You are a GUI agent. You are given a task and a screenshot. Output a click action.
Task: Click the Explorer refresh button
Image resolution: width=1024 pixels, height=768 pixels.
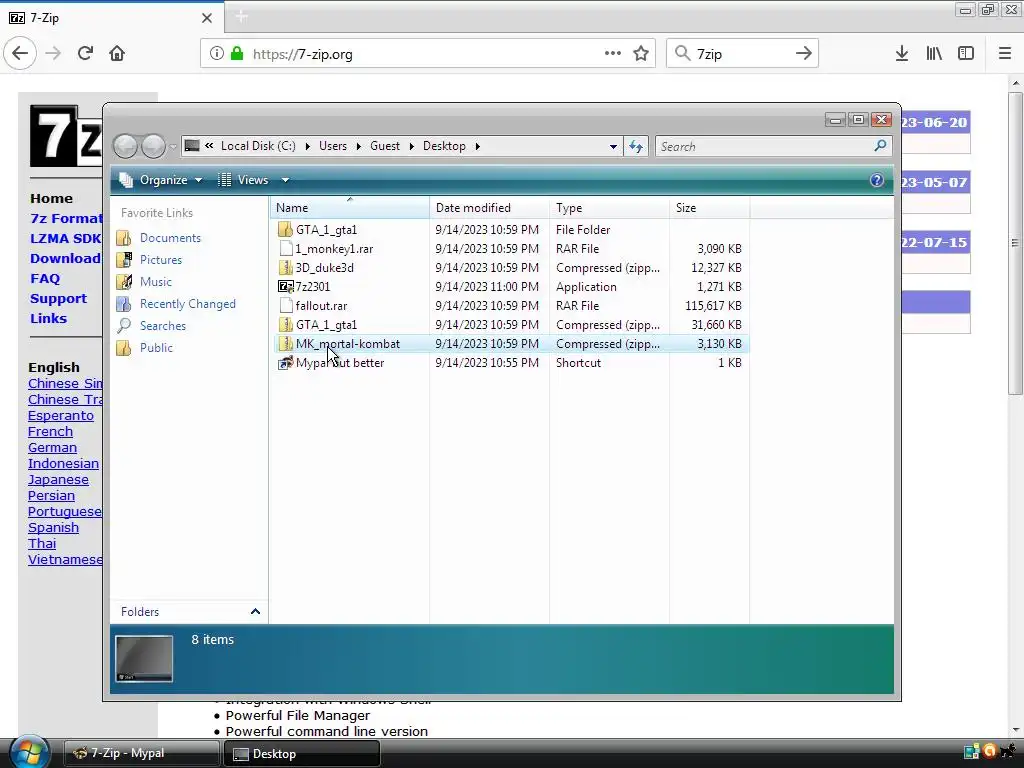636,146
